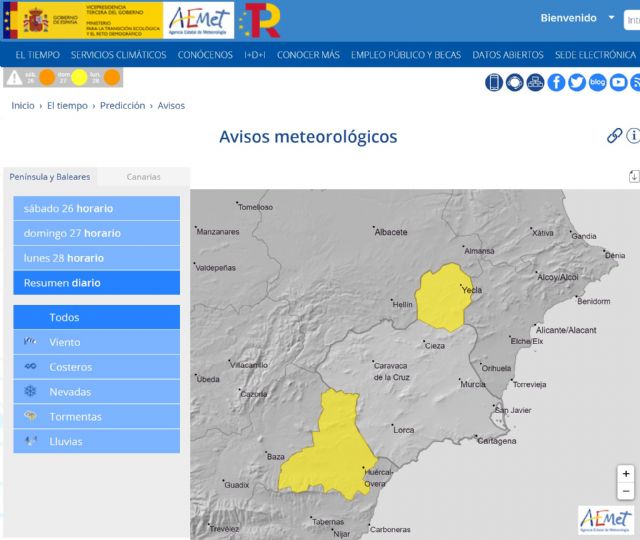Click the orange Saturday 26 warning indicator
The height and width of the screenshot is (540, 640).
click(47, 78)
